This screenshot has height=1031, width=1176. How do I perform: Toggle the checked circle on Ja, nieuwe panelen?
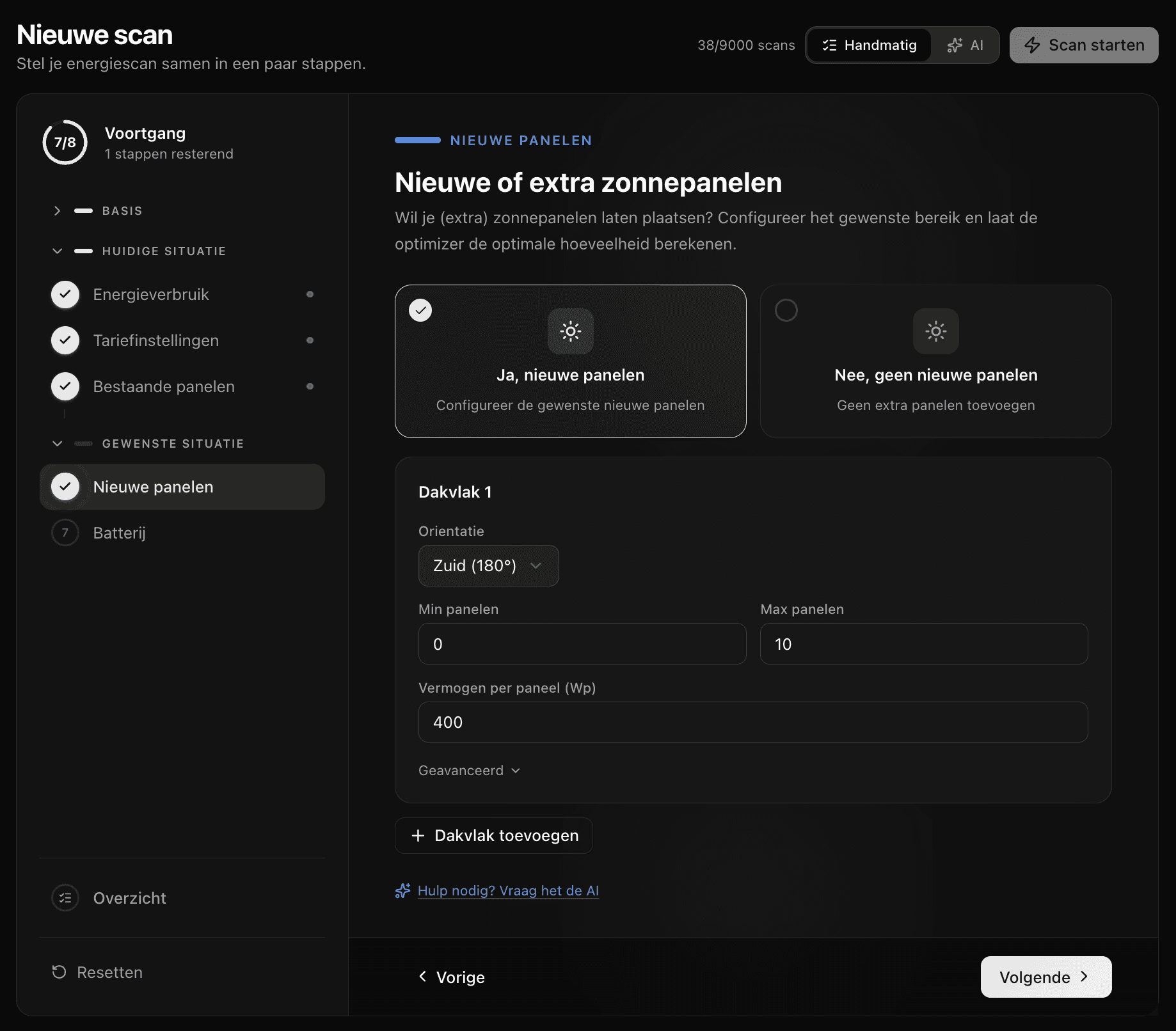[420, 310]
